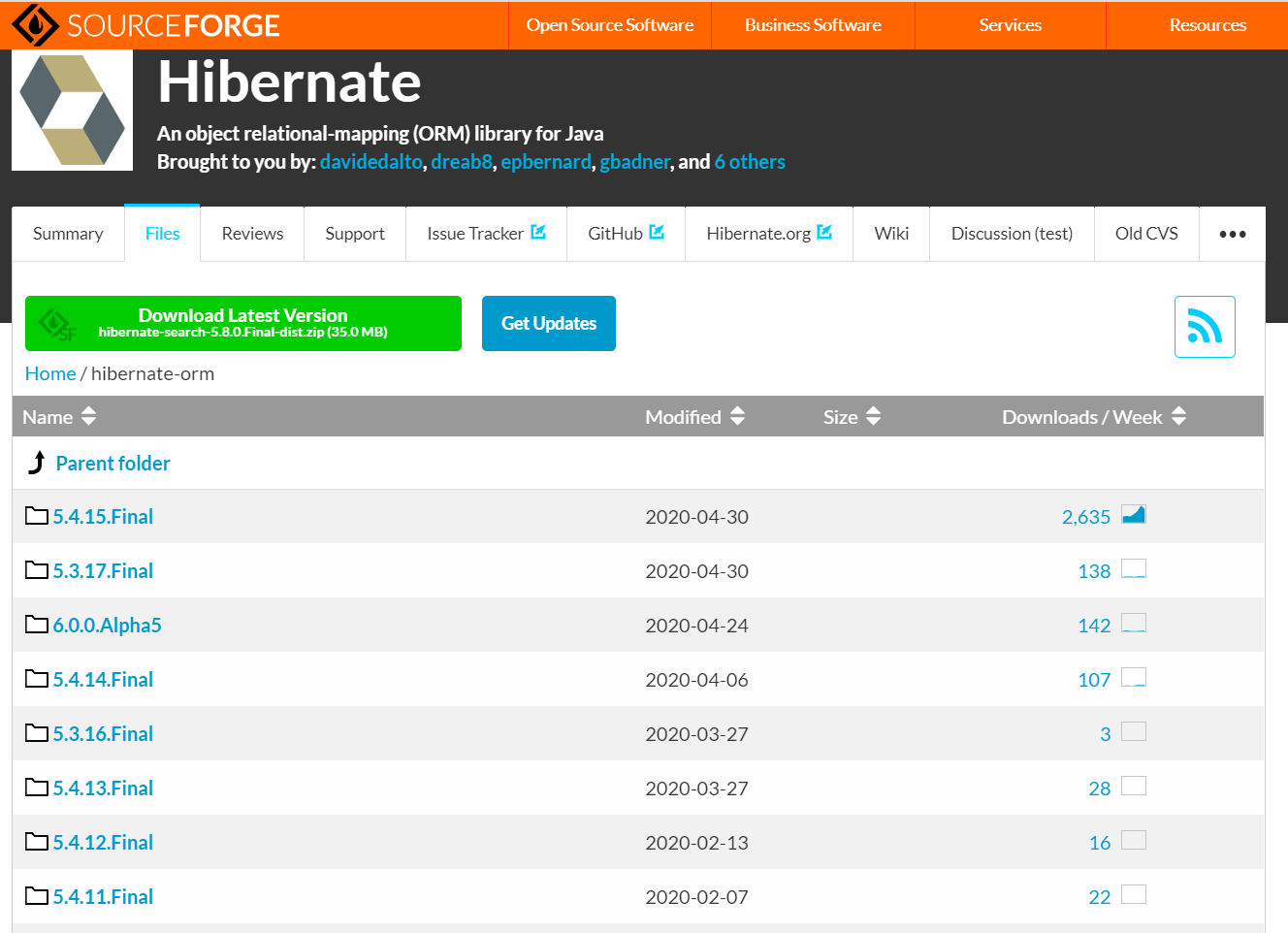Show the 6 others contributors link

point(750,162)
